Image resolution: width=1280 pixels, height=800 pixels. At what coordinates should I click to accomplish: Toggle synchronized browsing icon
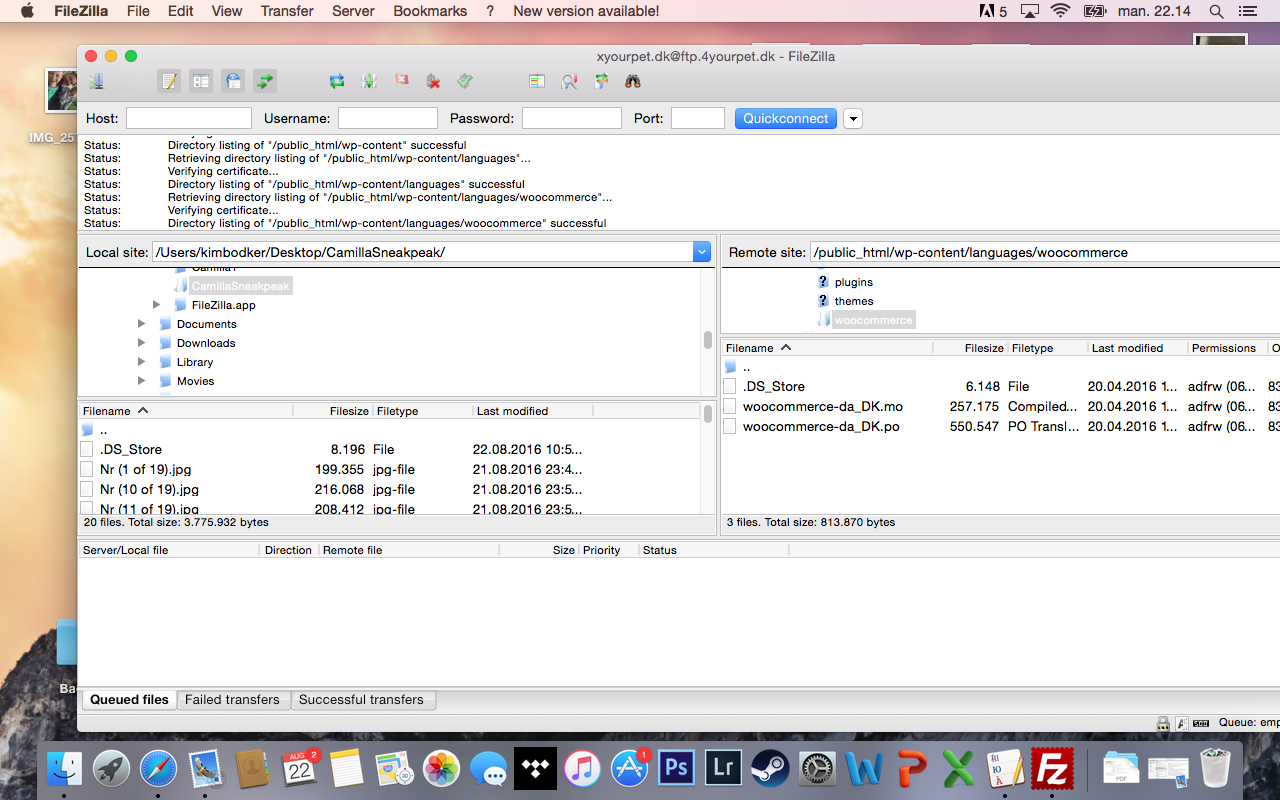(x=601, y=81)
